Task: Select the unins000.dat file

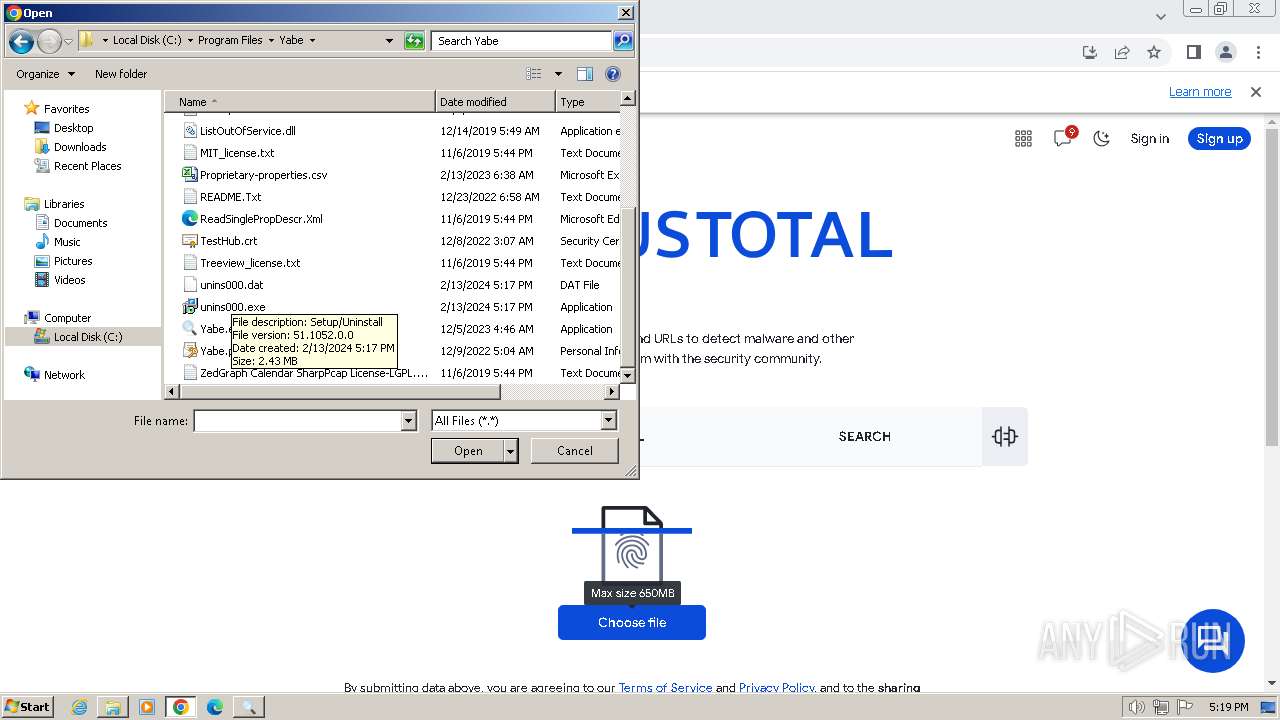Action: 231,285
